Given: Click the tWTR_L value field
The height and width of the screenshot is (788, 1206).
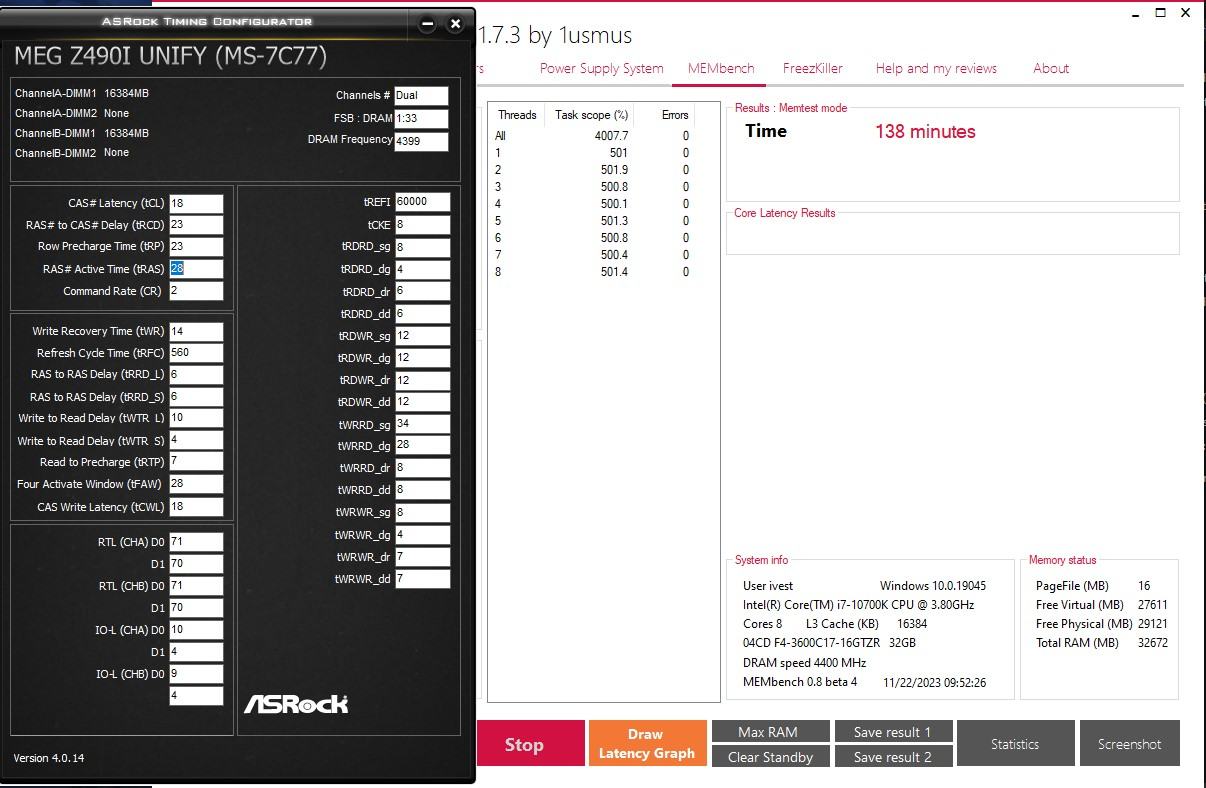Looking at the screenshot, I should pyautogui.click(x=196, y=418).
